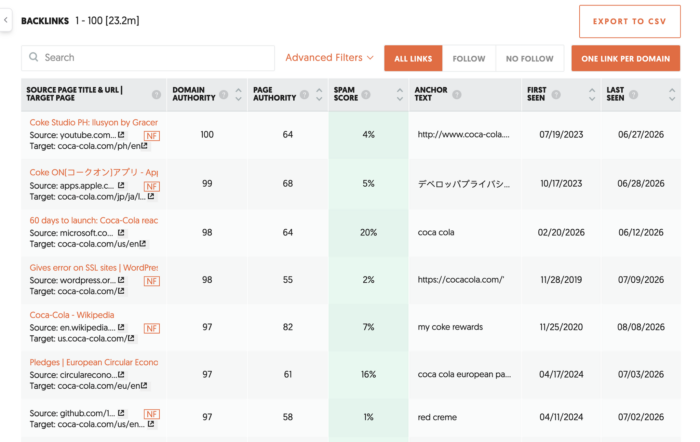The image size is (700, 442).
Task: Open circularecono... source external link icon
Action: (121, 375)
